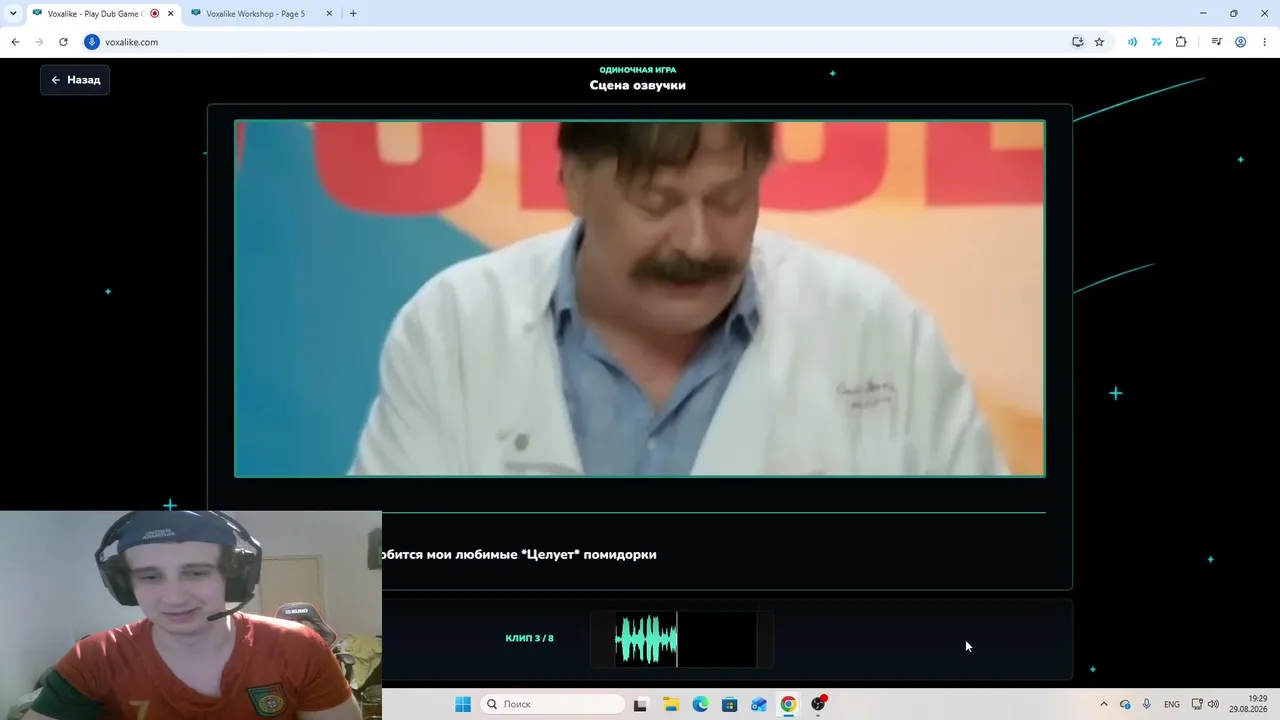This screenshot has width=1280, height=720.
Task: Switch the ENG input language
Action: click(x=1172, y=704)
